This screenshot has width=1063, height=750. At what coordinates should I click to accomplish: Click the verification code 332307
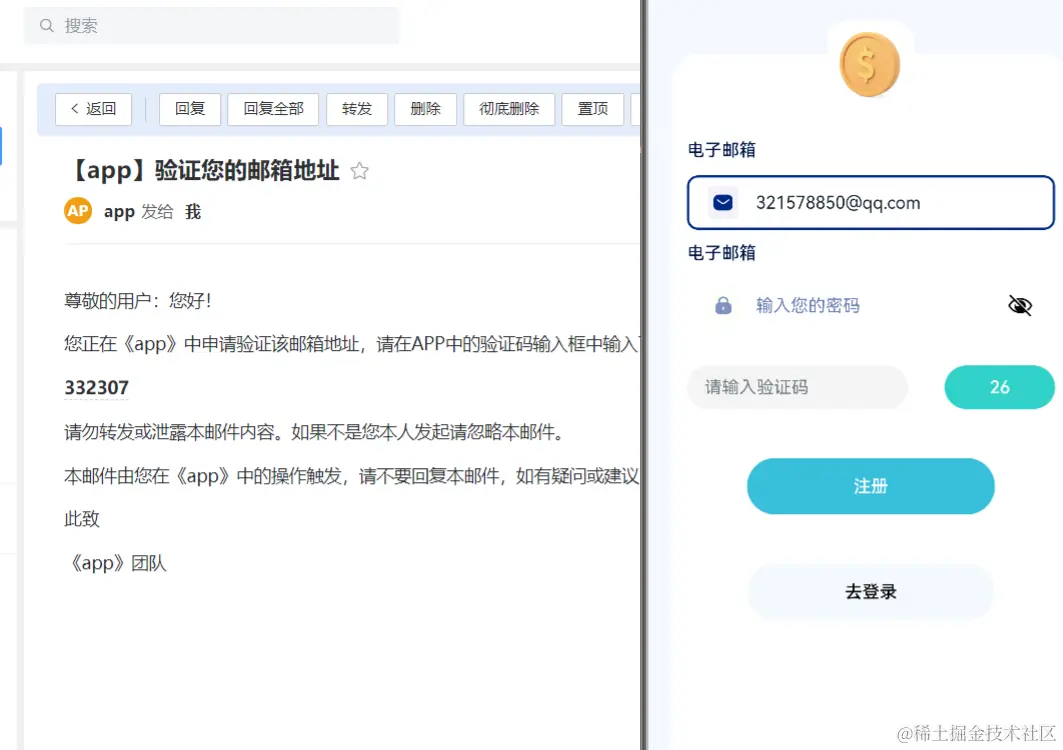[96, 388]
